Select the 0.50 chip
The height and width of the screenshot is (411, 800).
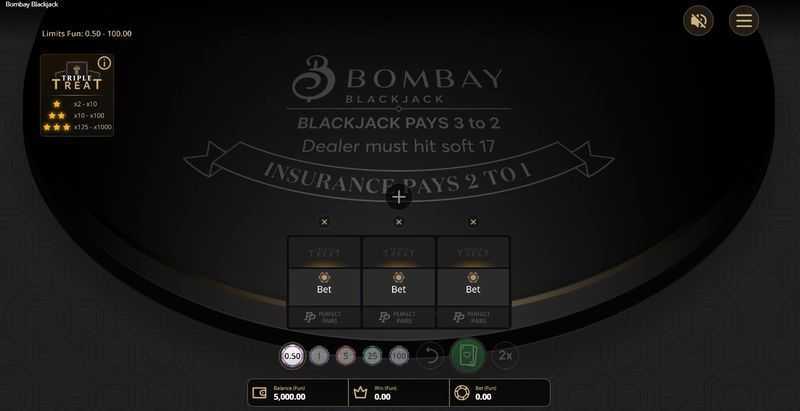(292, 356)
